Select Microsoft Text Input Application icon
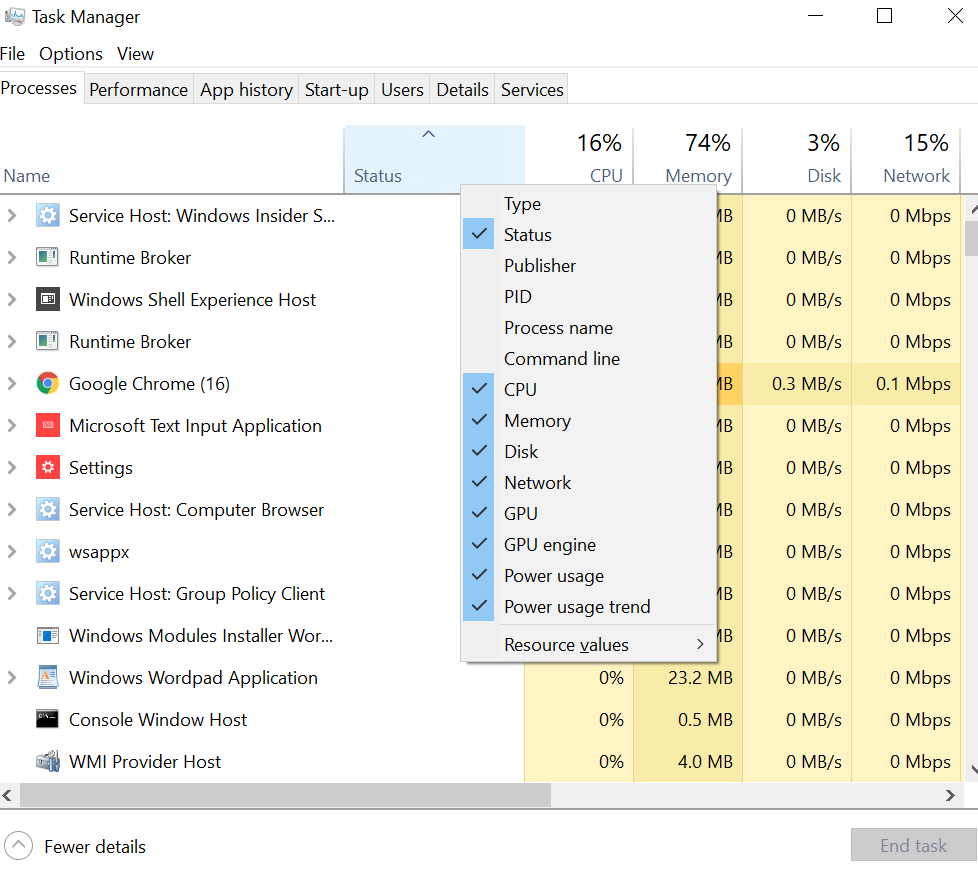This screenshot has height=869, width=978. click(x=47, y=425)
